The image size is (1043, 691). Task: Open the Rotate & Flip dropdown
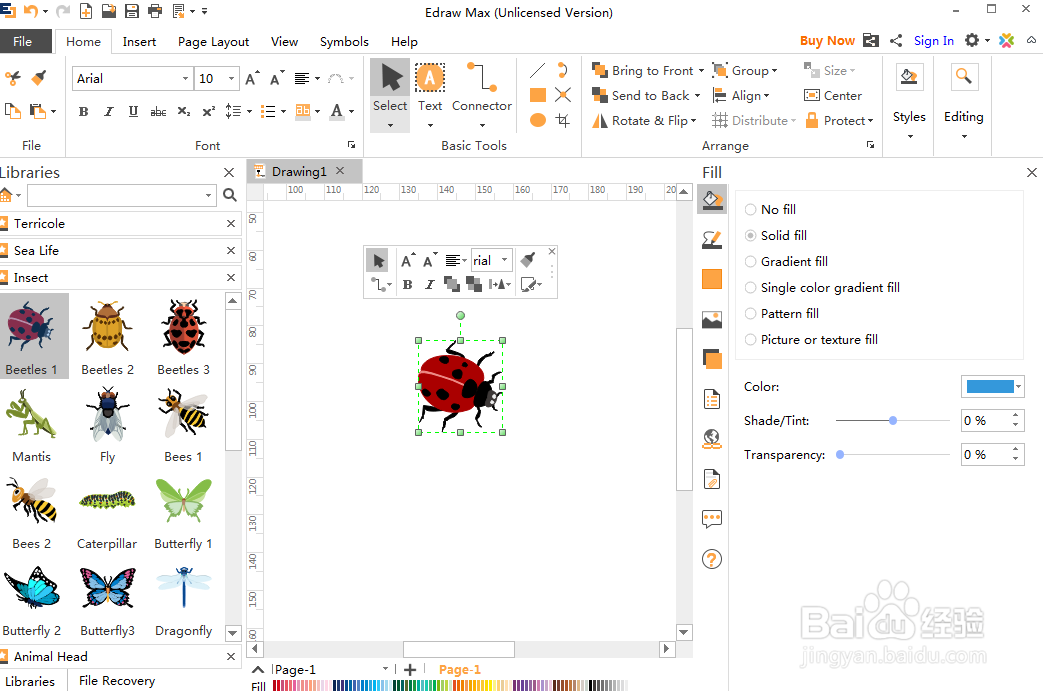coord(645,120)
